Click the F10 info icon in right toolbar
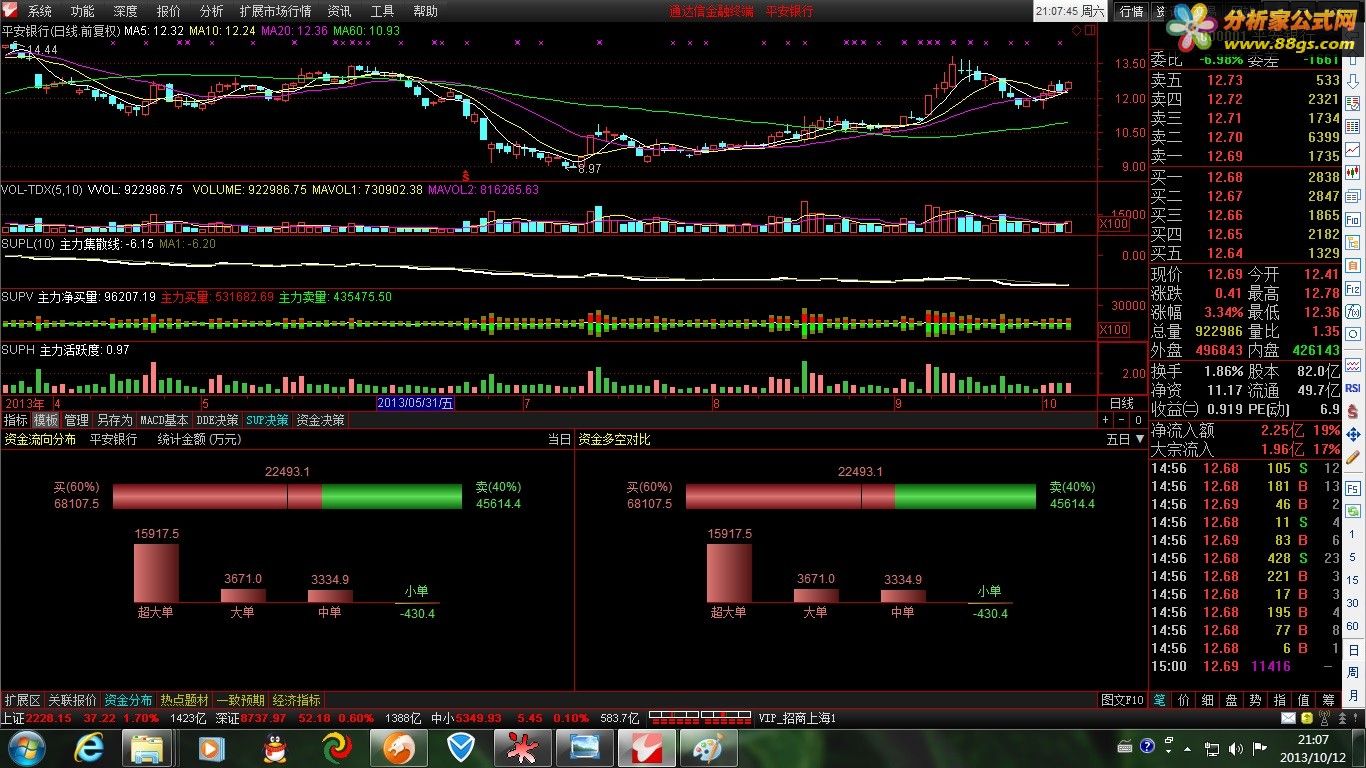The image size is (1366, 768). pos(1352,219)
